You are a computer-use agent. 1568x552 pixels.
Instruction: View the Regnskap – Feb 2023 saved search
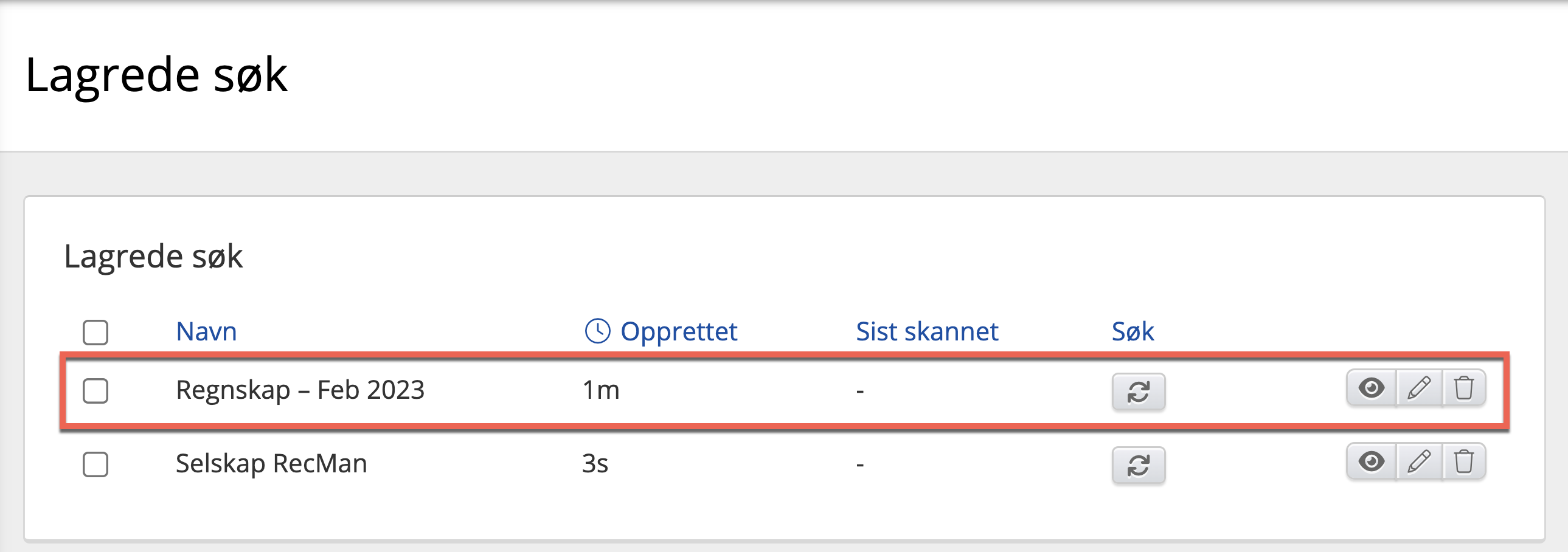coord(1371,388)
